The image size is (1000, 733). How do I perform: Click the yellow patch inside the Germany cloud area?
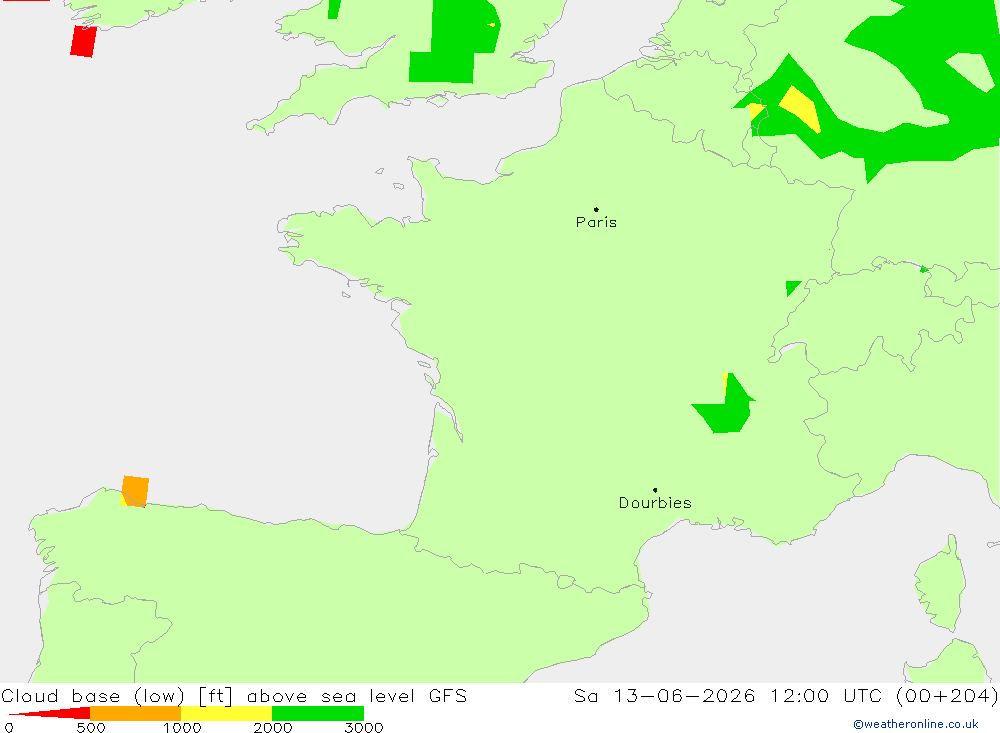(x=800, y=108)
